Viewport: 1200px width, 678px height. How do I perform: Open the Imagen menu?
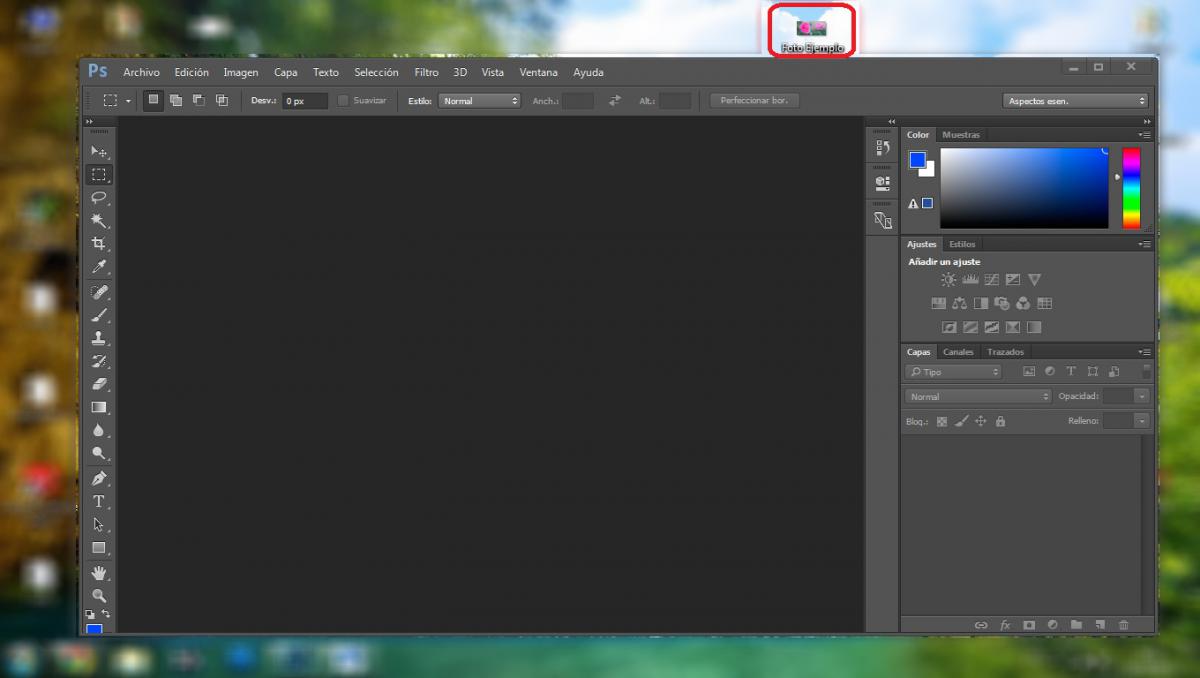click(x=241, y=72)
